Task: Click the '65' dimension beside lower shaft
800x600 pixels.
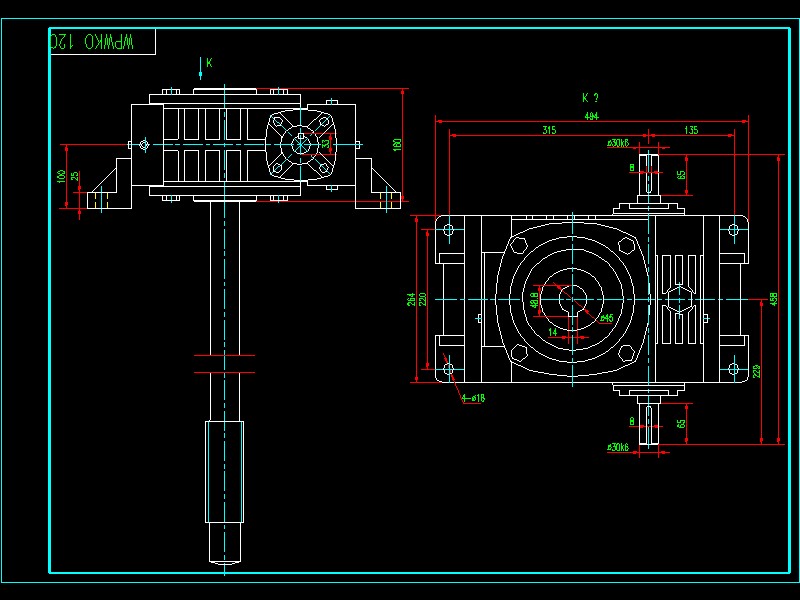Action: 681,424
